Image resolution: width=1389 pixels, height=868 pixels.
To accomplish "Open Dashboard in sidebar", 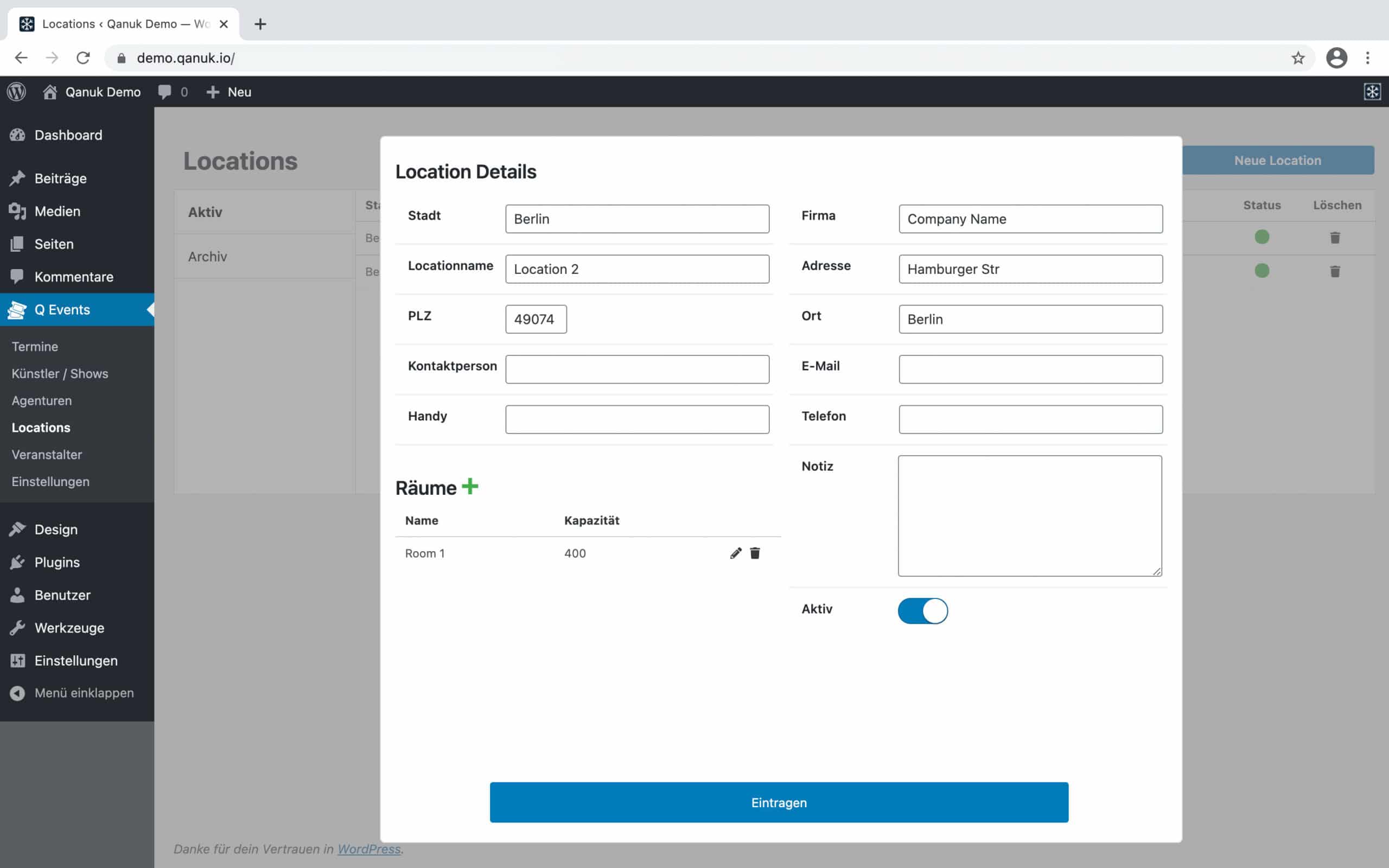I will (77, 135).
